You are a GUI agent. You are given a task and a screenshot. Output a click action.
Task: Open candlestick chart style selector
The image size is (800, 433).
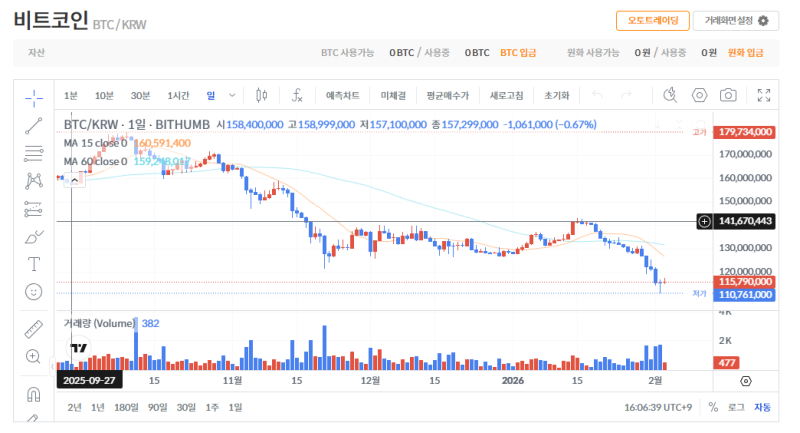(x=262, y=95)
